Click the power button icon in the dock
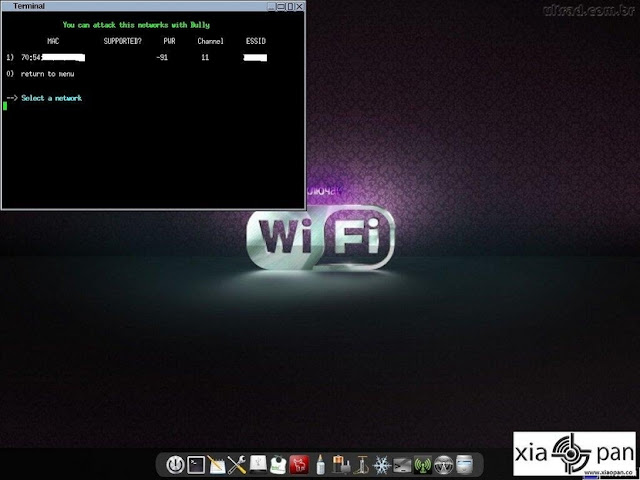This screenshot has height=480, width=640. [x=175, y=464]
